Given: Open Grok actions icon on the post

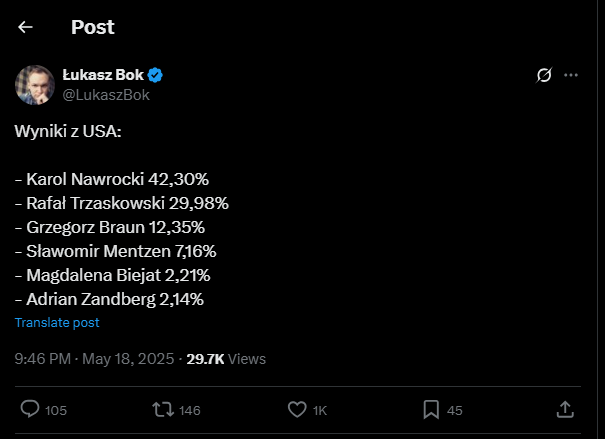Looking at the screenshot, I should (x=545, y=75).
